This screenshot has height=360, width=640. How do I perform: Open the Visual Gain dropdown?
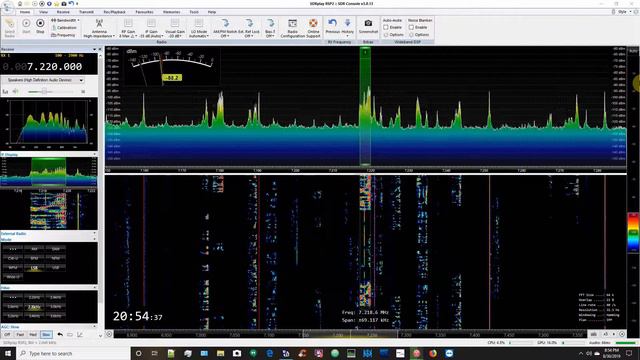pyautogui.click(x=175, y=28)
